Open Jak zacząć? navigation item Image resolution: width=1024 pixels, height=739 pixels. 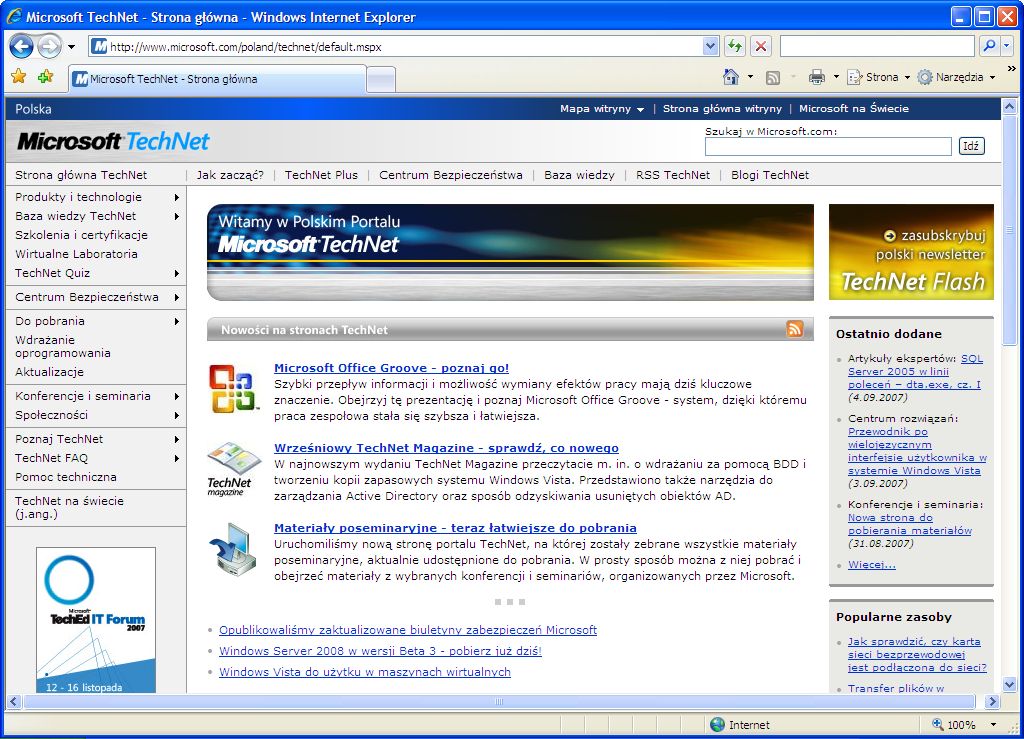(x=230, y=175)
